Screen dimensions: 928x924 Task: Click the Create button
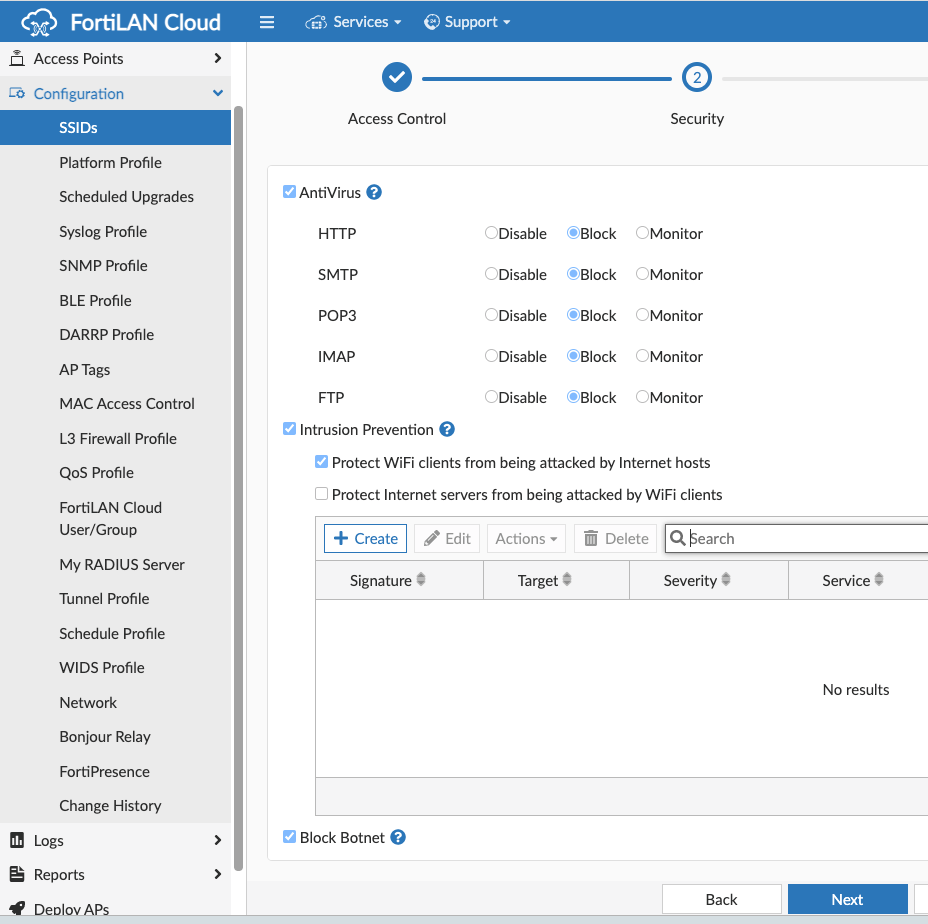(x=364, y=538)
